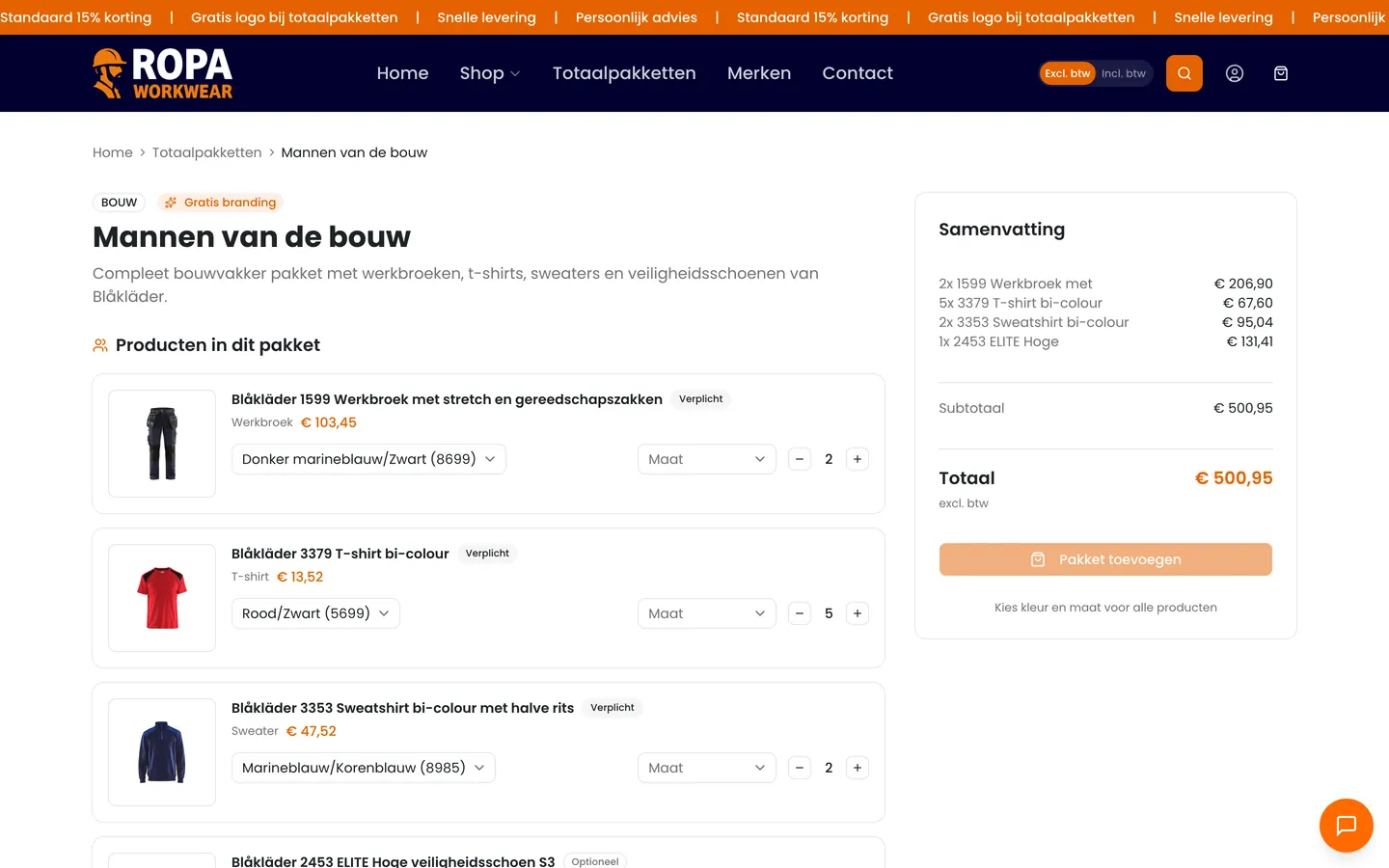
Task: Click Verplicht badge on 3353 Sweatshirt
Action: 613,708
